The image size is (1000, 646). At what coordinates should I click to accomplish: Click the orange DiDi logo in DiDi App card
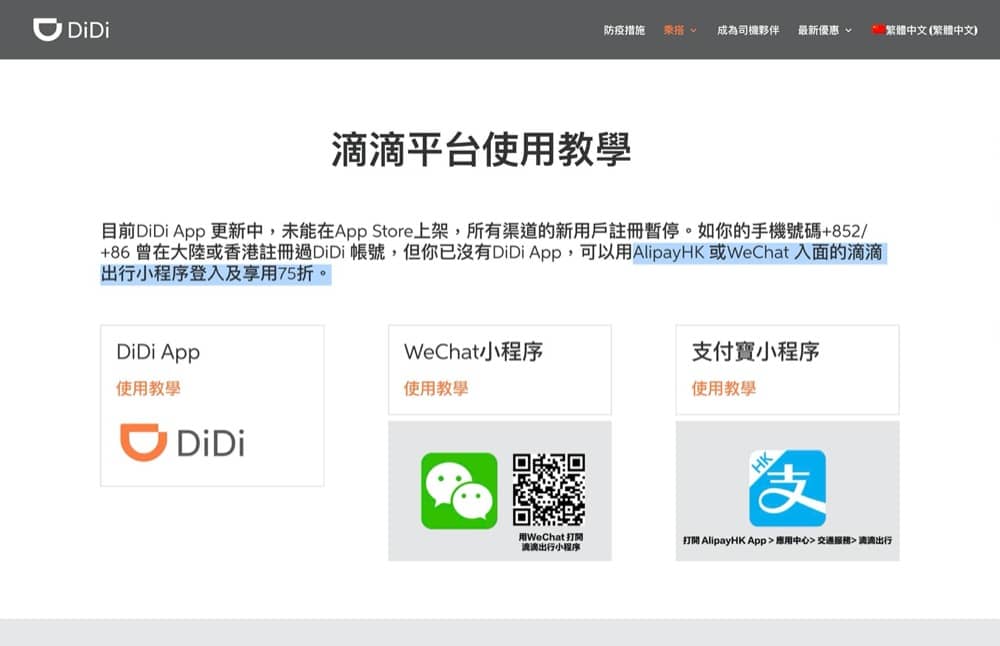pyautogui.click(x=182, y=442)
